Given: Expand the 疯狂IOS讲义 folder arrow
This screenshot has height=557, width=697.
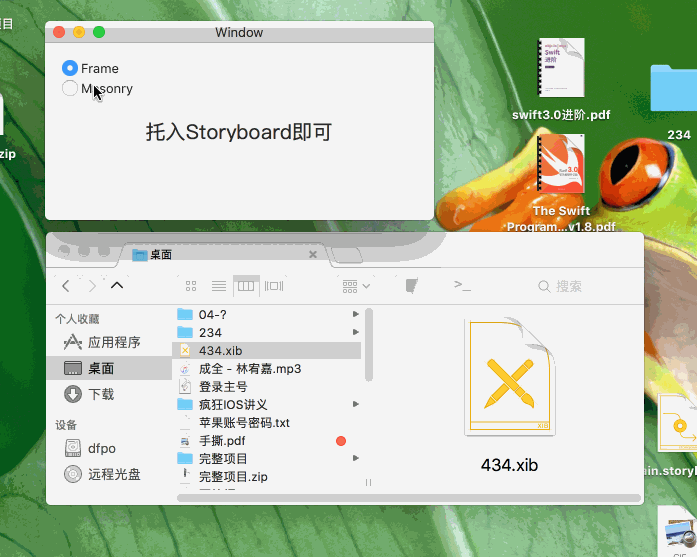Looking at the screenshot, I should coord(356,404).
